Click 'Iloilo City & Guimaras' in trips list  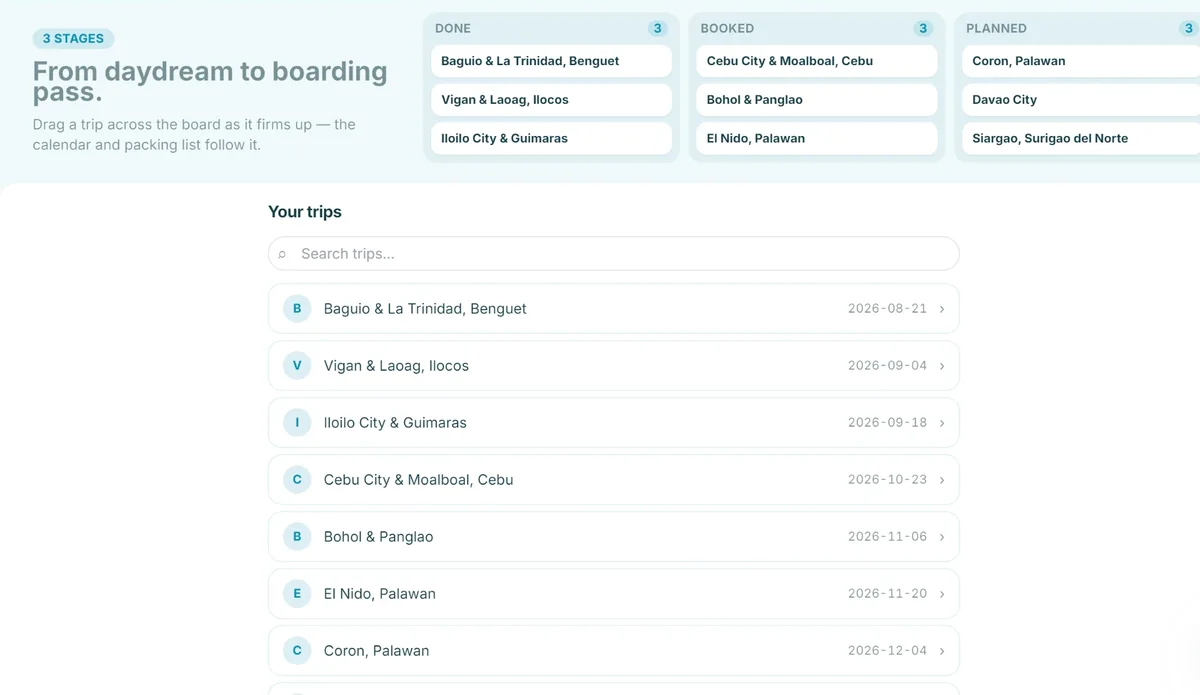[x=395, y=423]
